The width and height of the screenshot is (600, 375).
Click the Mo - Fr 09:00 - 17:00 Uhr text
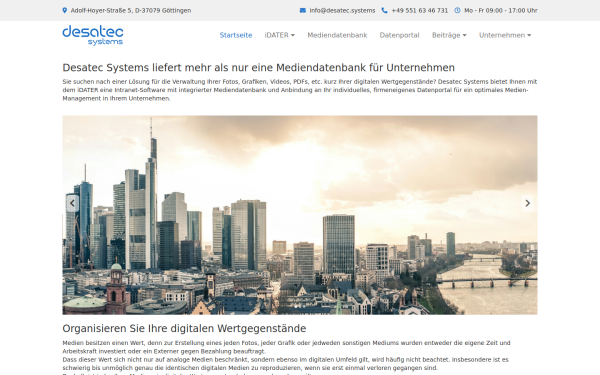(x=501, y=10)
